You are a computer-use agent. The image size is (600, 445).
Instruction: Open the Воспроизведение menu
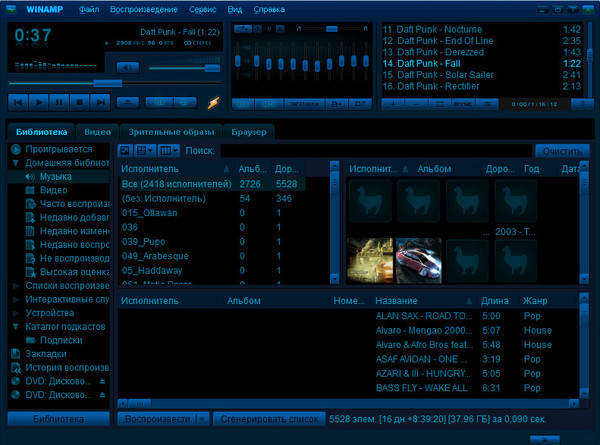click(x=144, y=10)
